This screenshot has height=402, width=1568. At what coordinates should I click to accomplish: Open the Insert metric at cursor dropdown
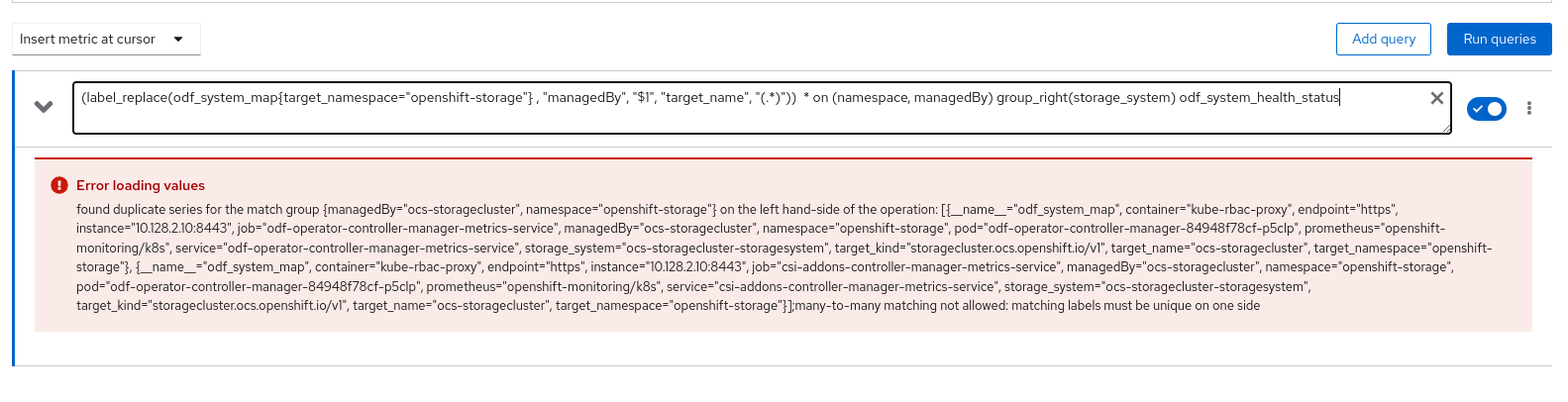106,40
